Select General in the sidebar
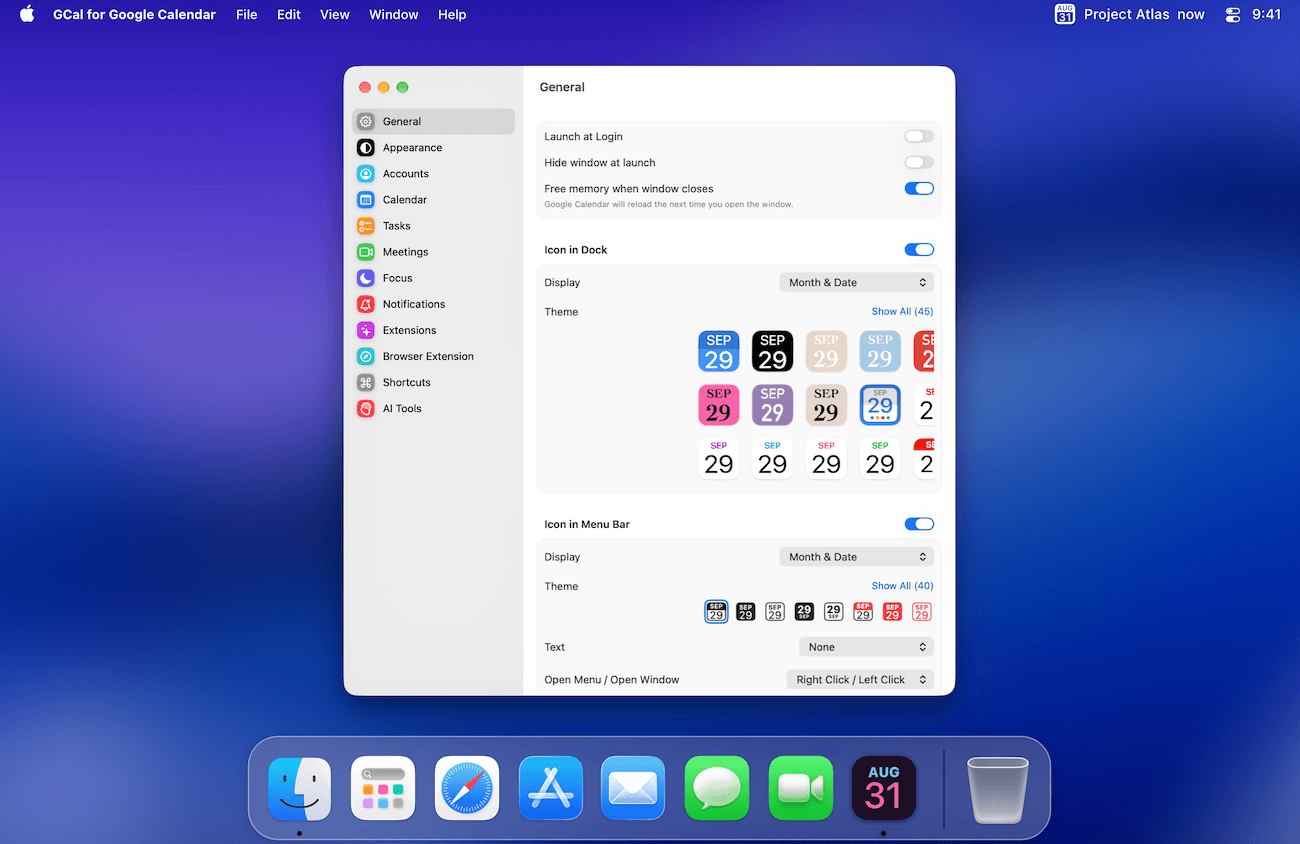This screenshot has width=1300, height=844. click(x=434, y=122)
